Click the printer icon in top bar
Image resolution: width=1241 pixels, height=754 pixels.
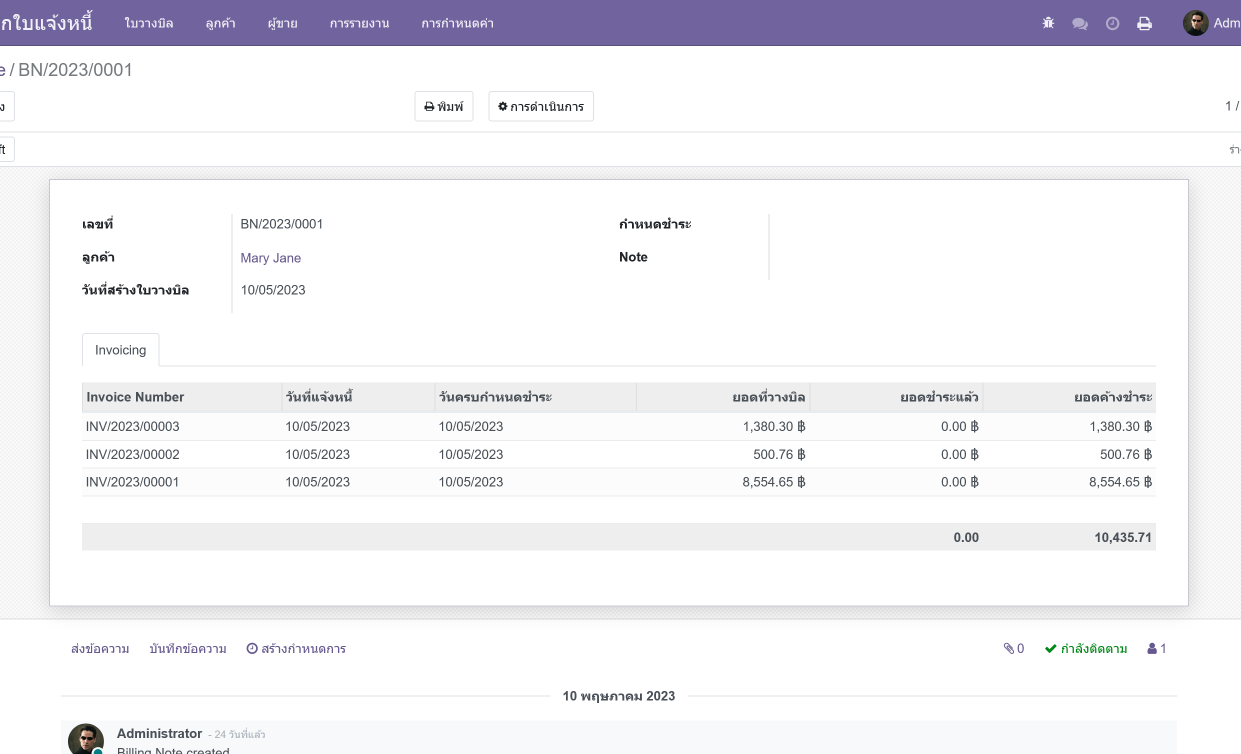[x=1145, y=23]
